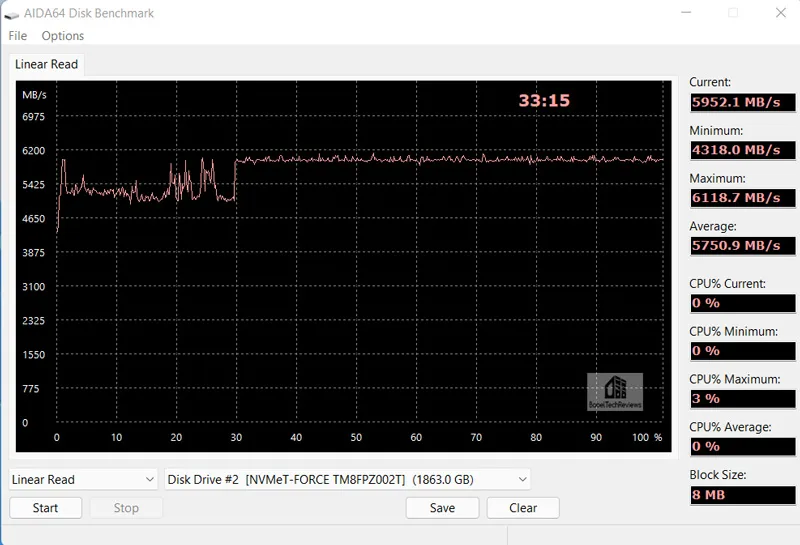Select the Linear Read tab
Screen dimensions: 800x545
point(46,64)
